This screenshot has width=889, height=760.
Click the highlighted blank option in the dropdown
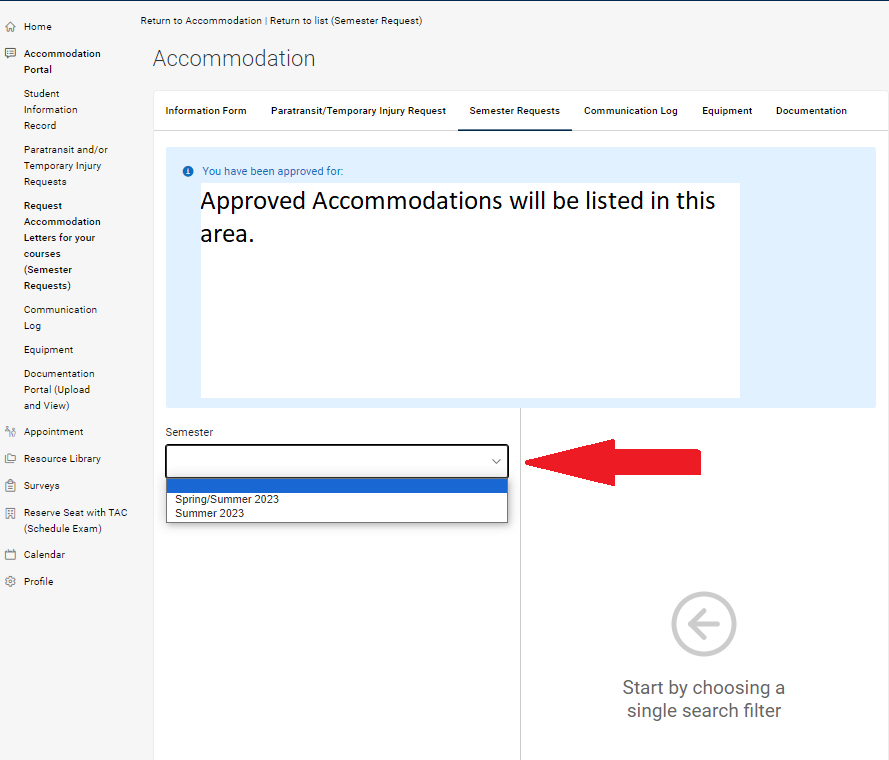click(336, 484)
